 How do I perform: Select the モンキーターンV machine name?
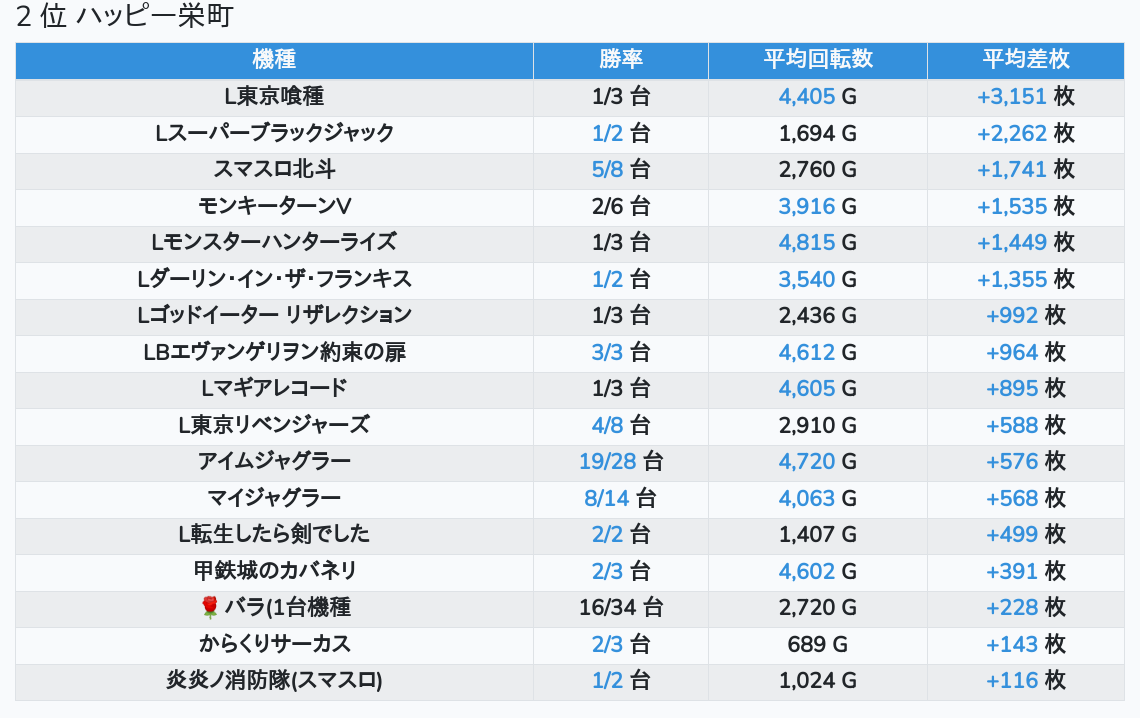pyautogui.click(x=274, y=206)
